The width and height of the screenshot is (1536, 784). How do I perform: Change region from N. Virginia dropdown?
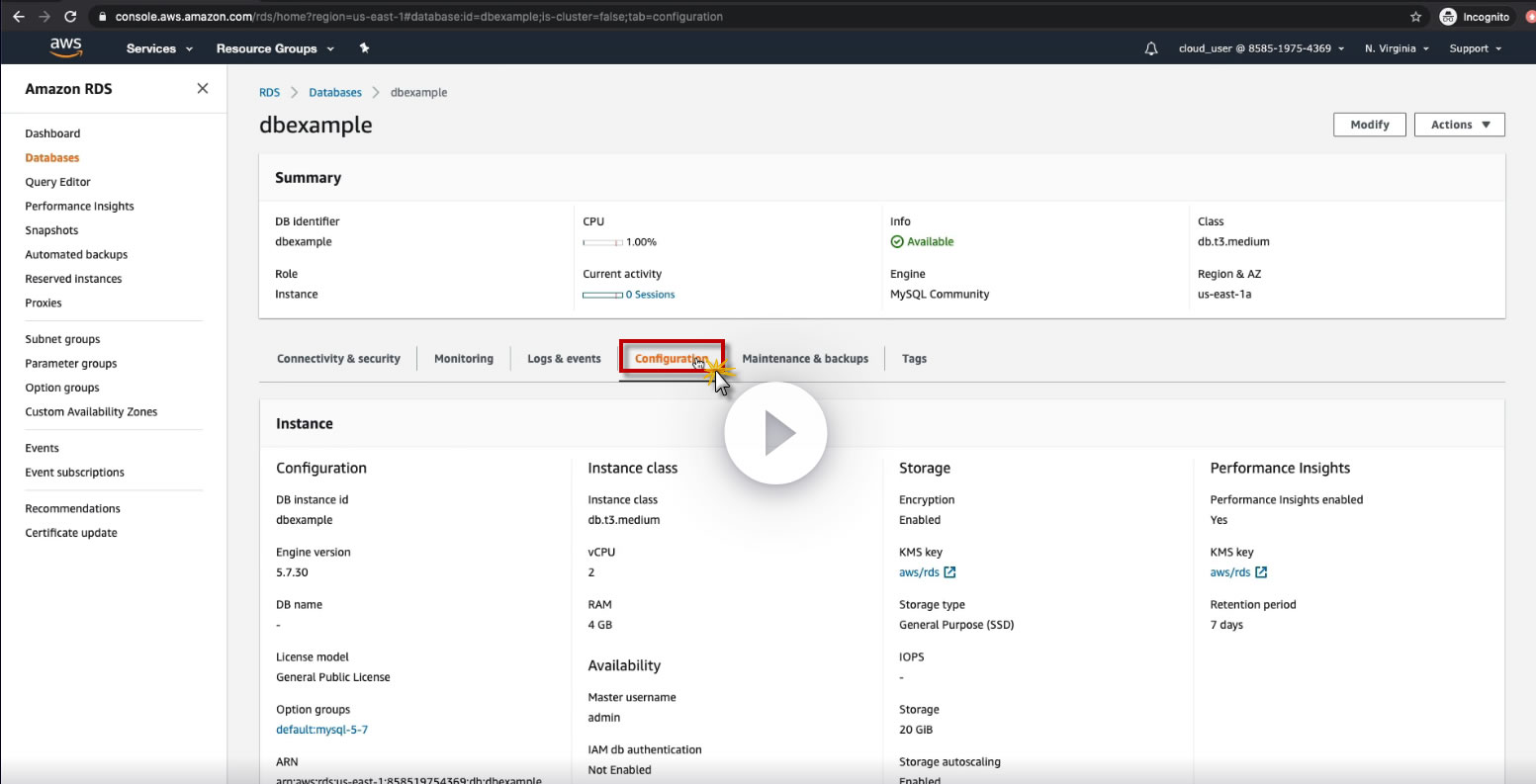(x=1397, y=48)
